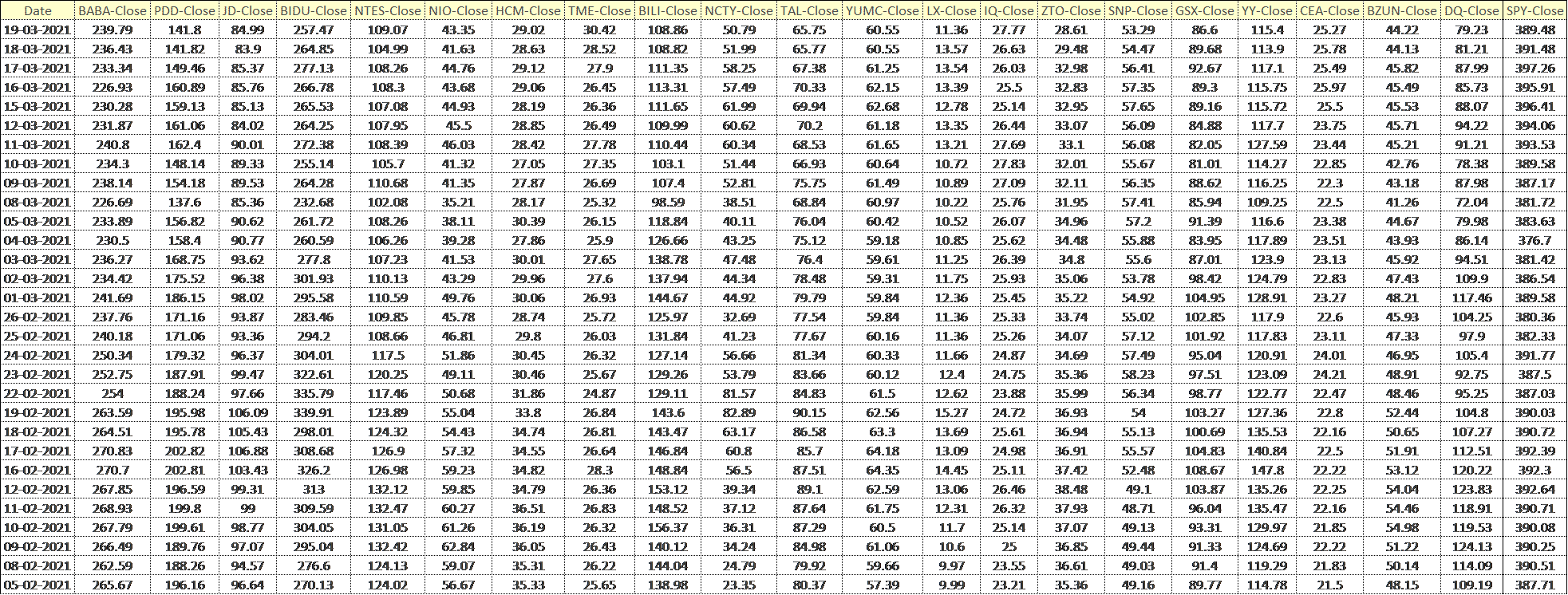Select the SPY-Close column header
This screenshot has height=595, width=1568.
point(1534,10)
